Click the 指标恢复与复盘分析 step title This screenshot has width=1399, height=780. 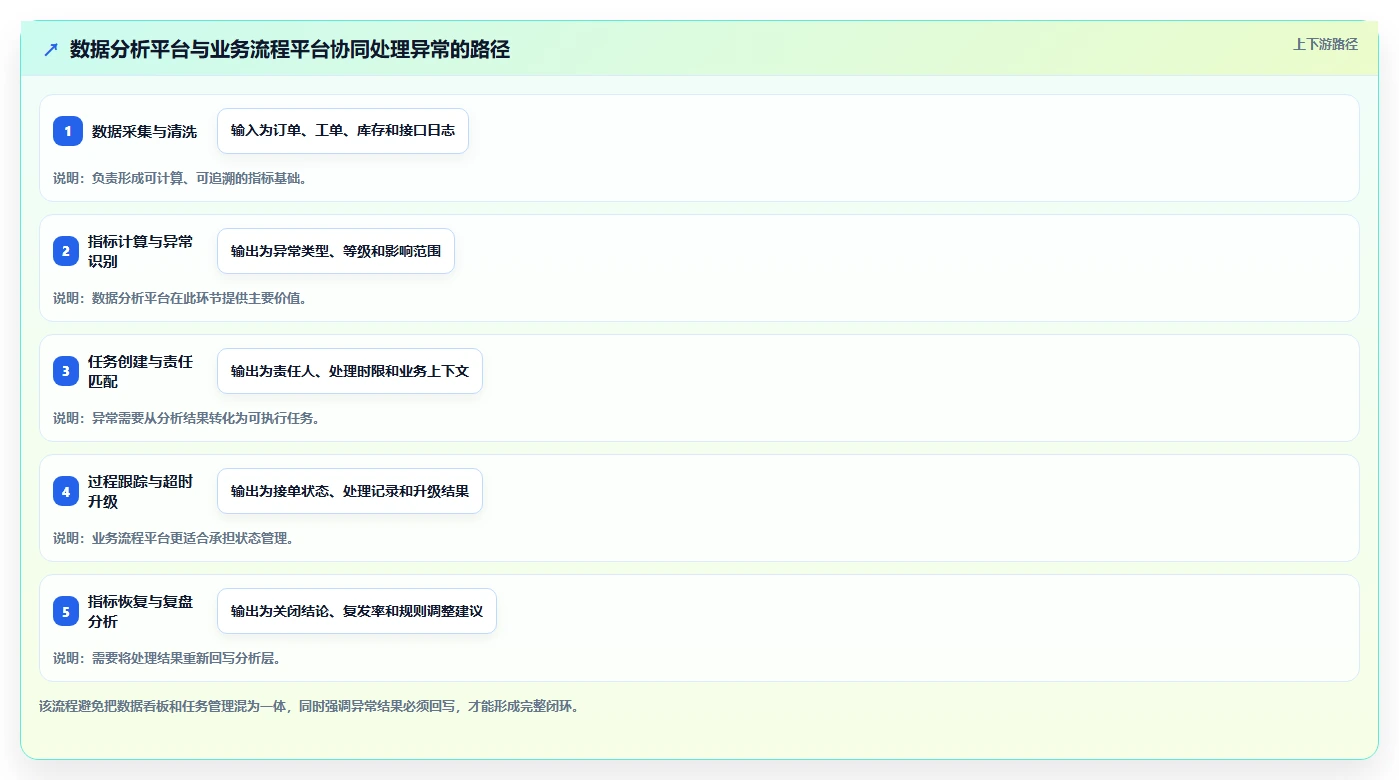click(140, 611)
